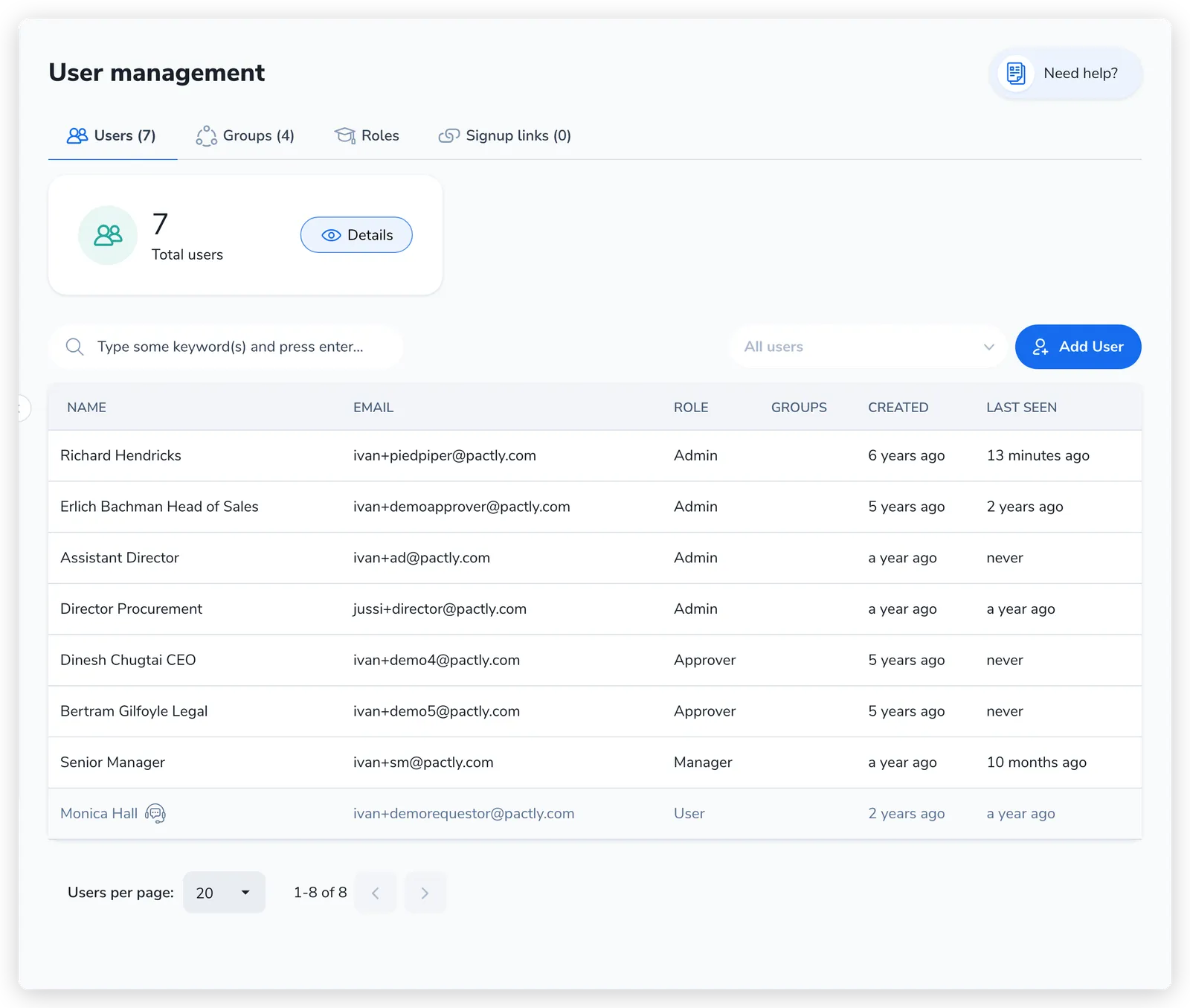This screenshot has width=1190, height=1008.
Task: Open the Groups (4) tab
Action: 245,135
